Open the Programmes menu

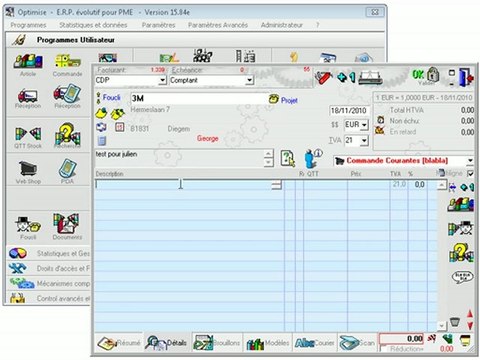pos(28,25)
